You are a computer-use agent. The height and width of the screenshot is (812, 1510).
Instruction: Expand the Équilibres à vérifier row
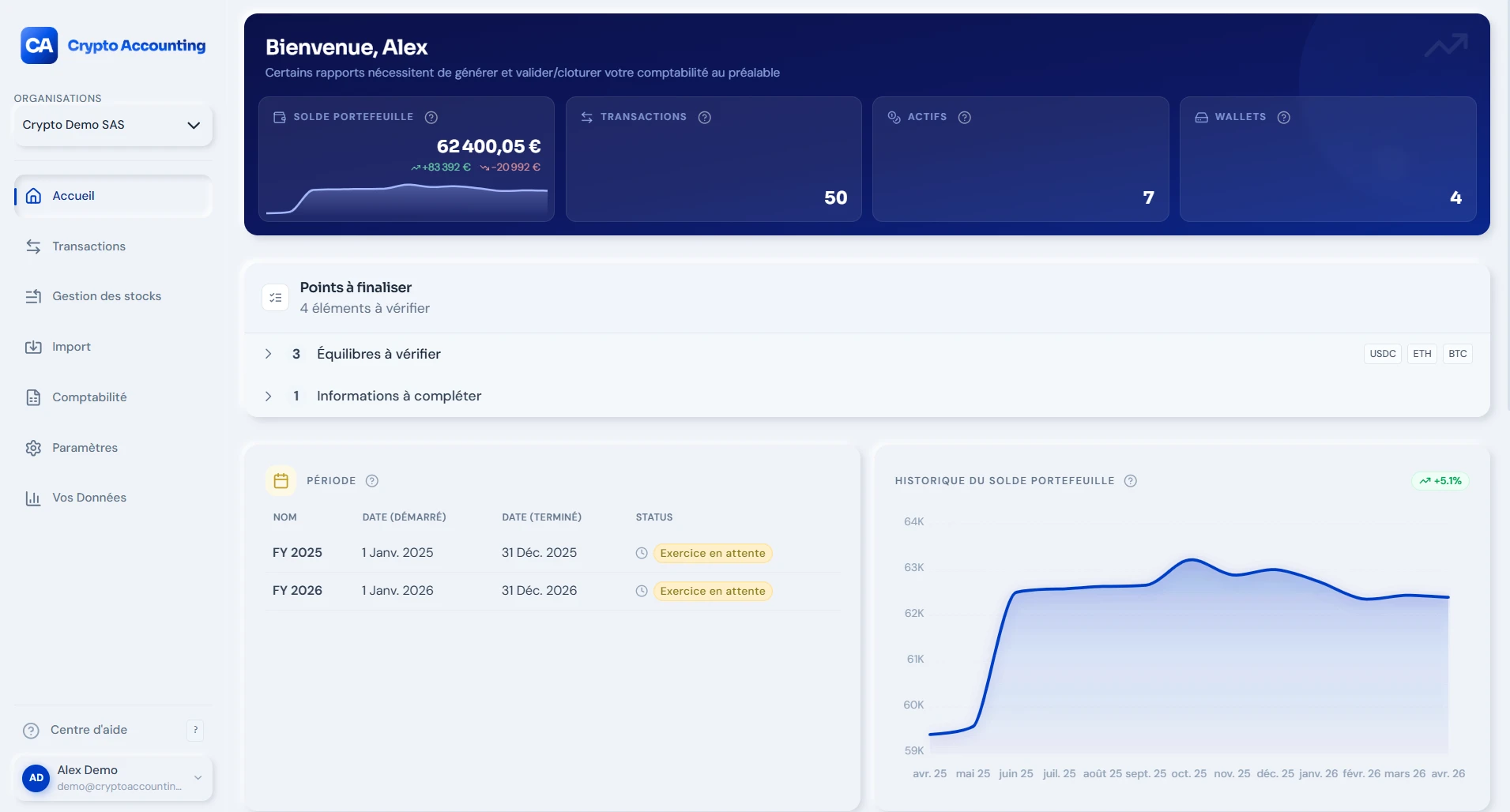point(268,354)
